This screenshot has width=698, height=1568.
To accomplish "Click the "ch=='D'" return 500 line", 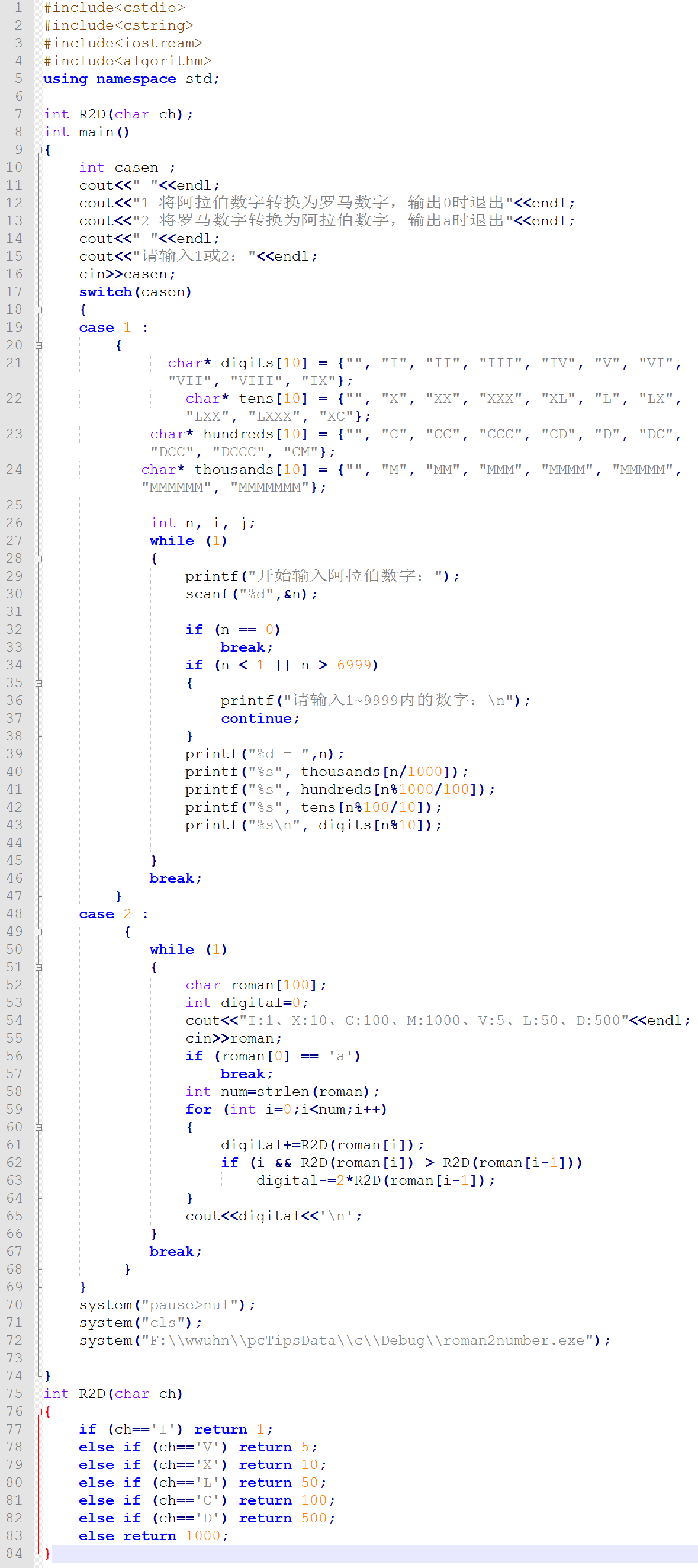I will pyautogui.click(x=207, y=1518).
